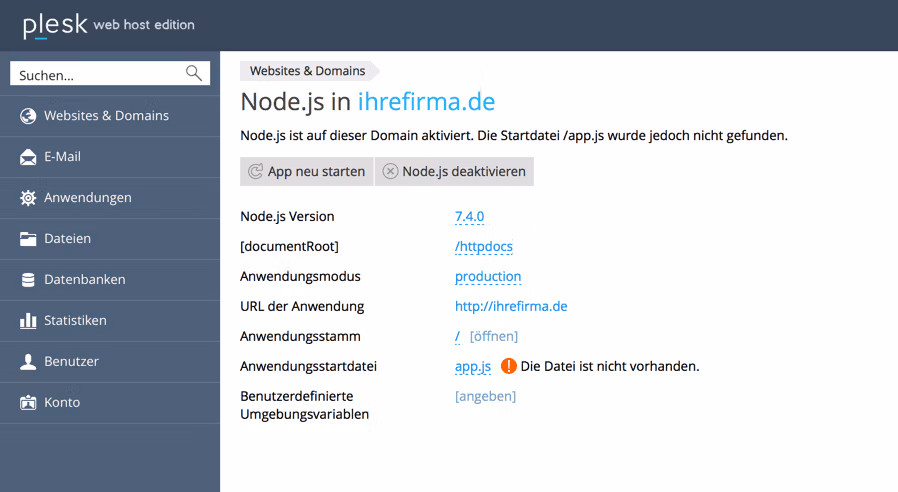This screenshot has height=492, width=898.
Task: Click the database Datenbanken icon
Action: (x=28, y=280)
